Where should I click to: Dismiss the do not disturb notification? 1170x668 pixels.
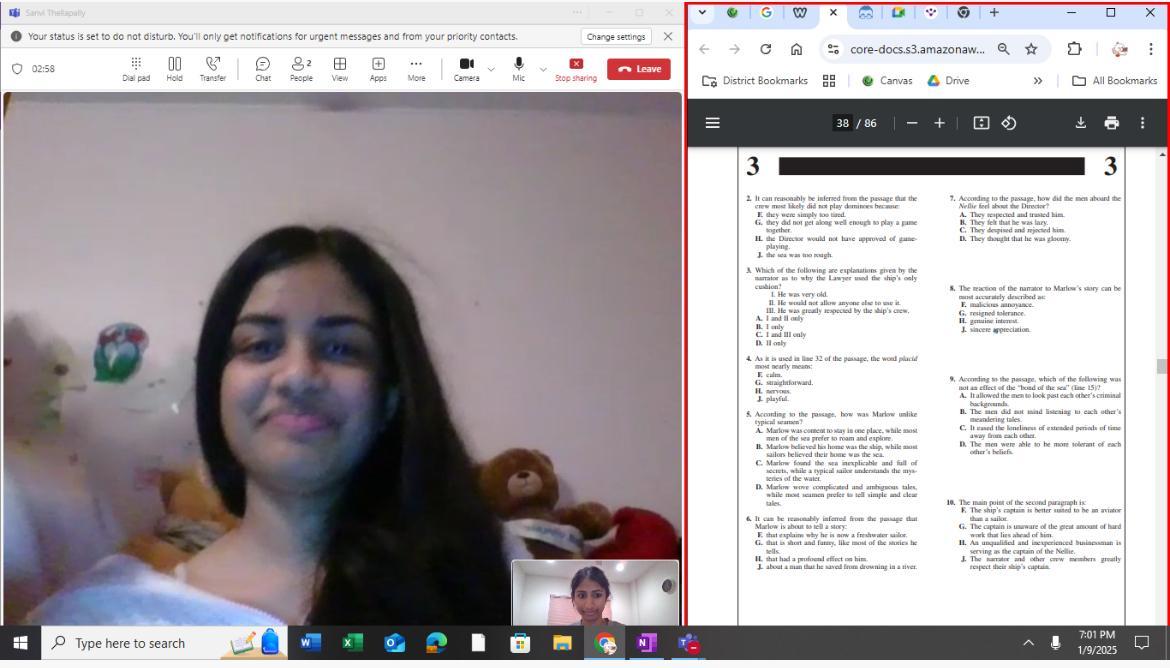[668, 37]
